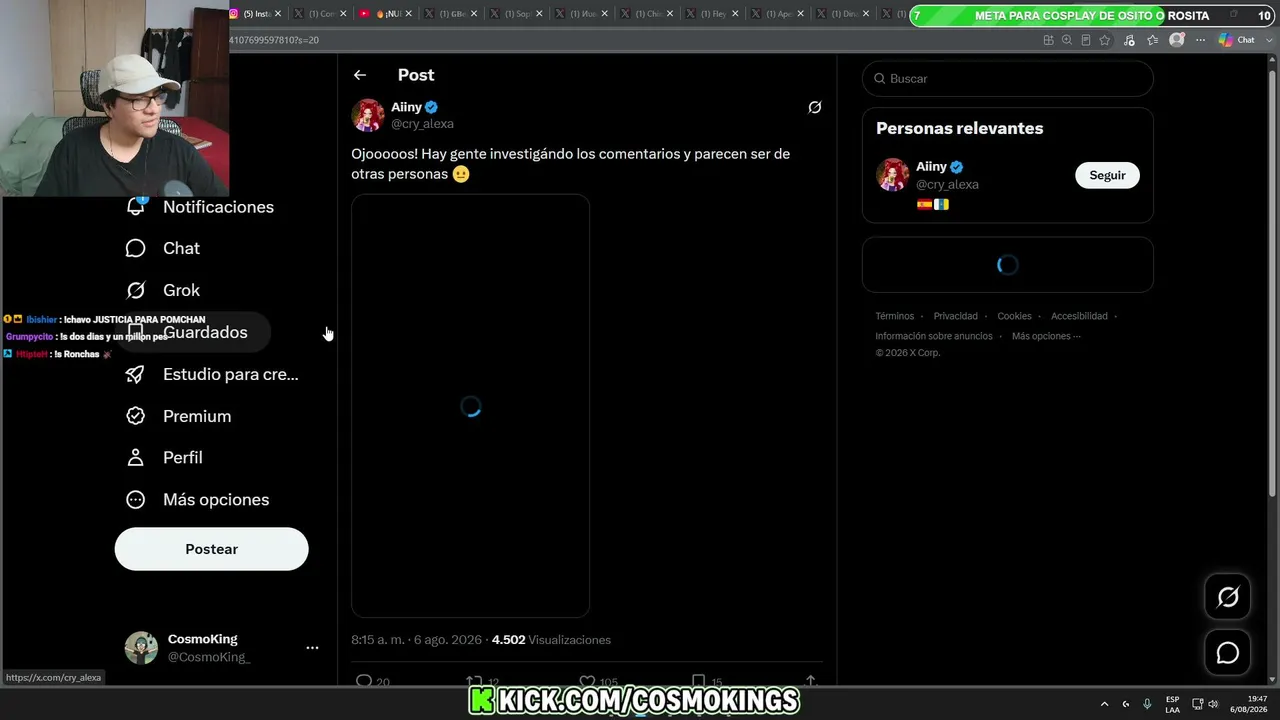The width and height of the screenshot is (1280, 720).
Task: Open the Privacidad footer link
Action: click(955, 316)
